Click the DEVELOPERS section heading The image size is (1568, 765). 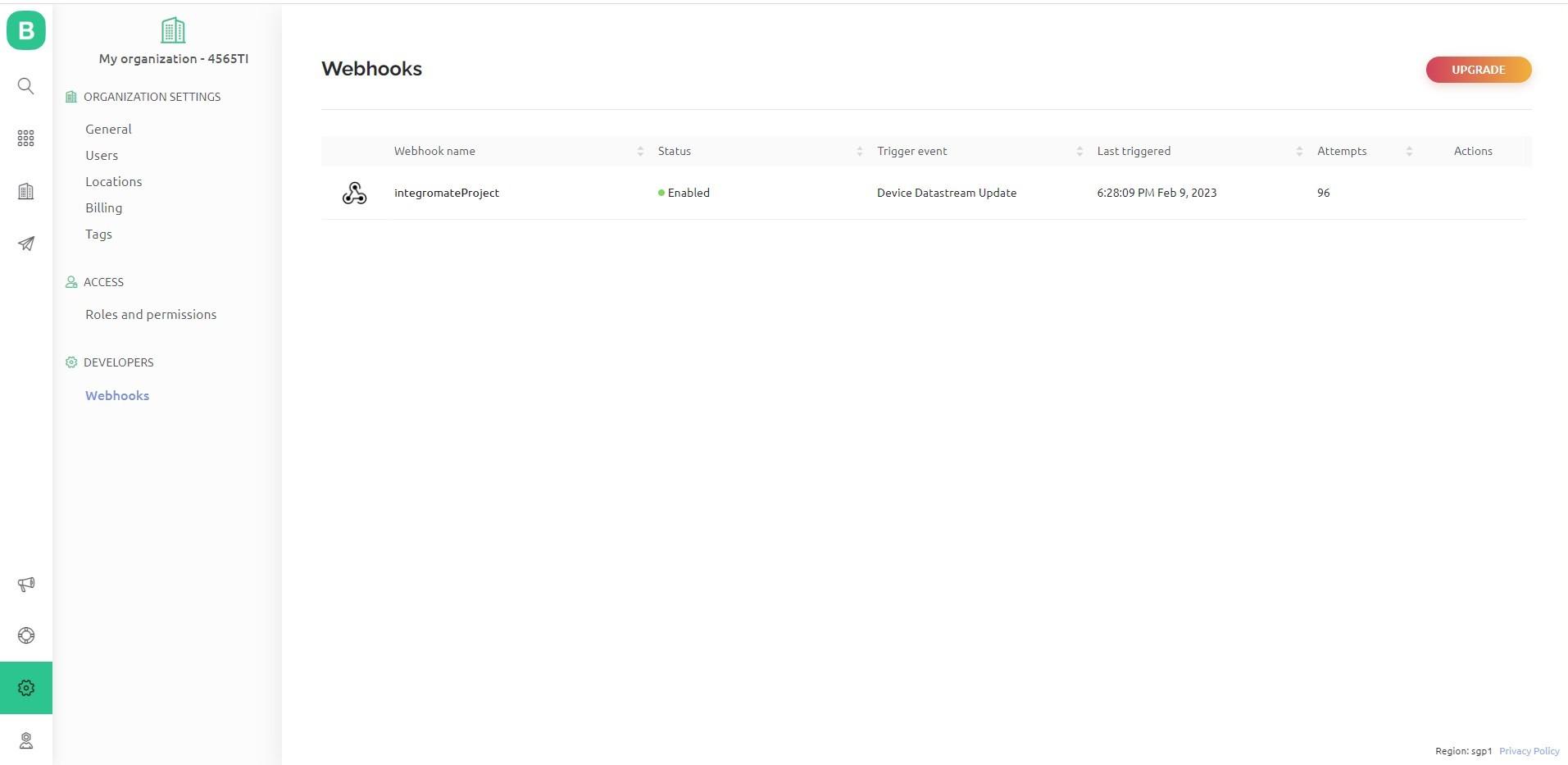[x=118, y=362]
